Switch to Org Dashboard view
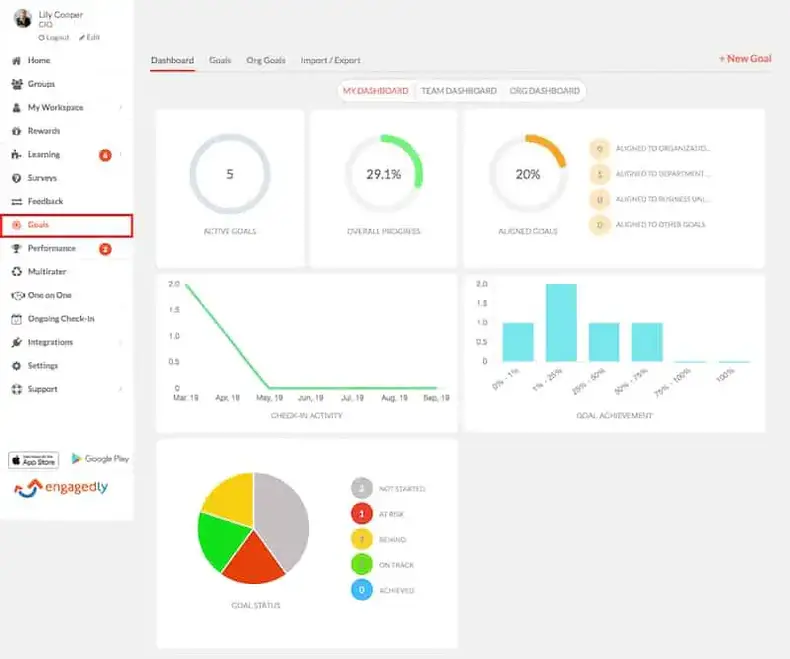The image size is (790, 659). pos(544,91)
